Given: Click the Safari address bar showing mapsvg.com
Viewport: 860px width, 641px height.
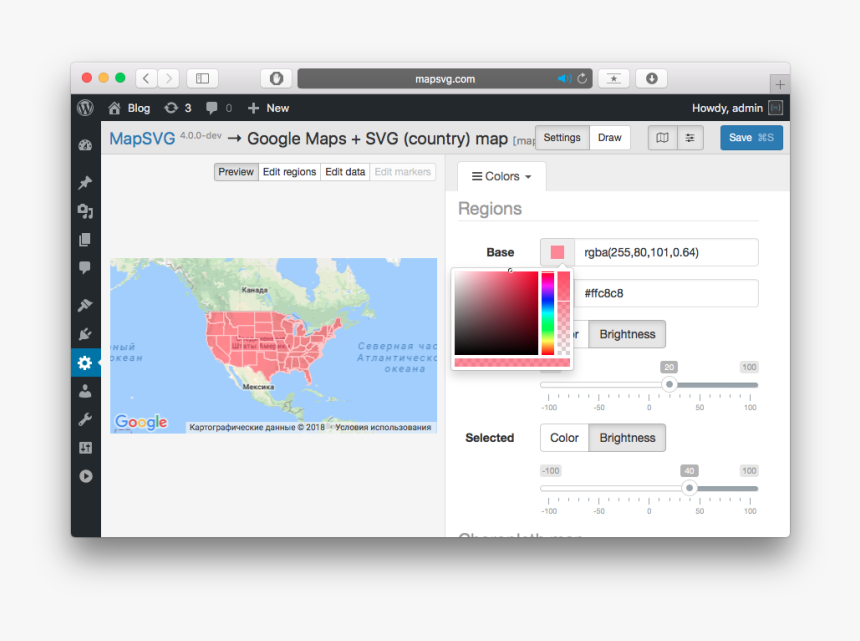Looking at the screenshot, I should (x=445, y=78).
